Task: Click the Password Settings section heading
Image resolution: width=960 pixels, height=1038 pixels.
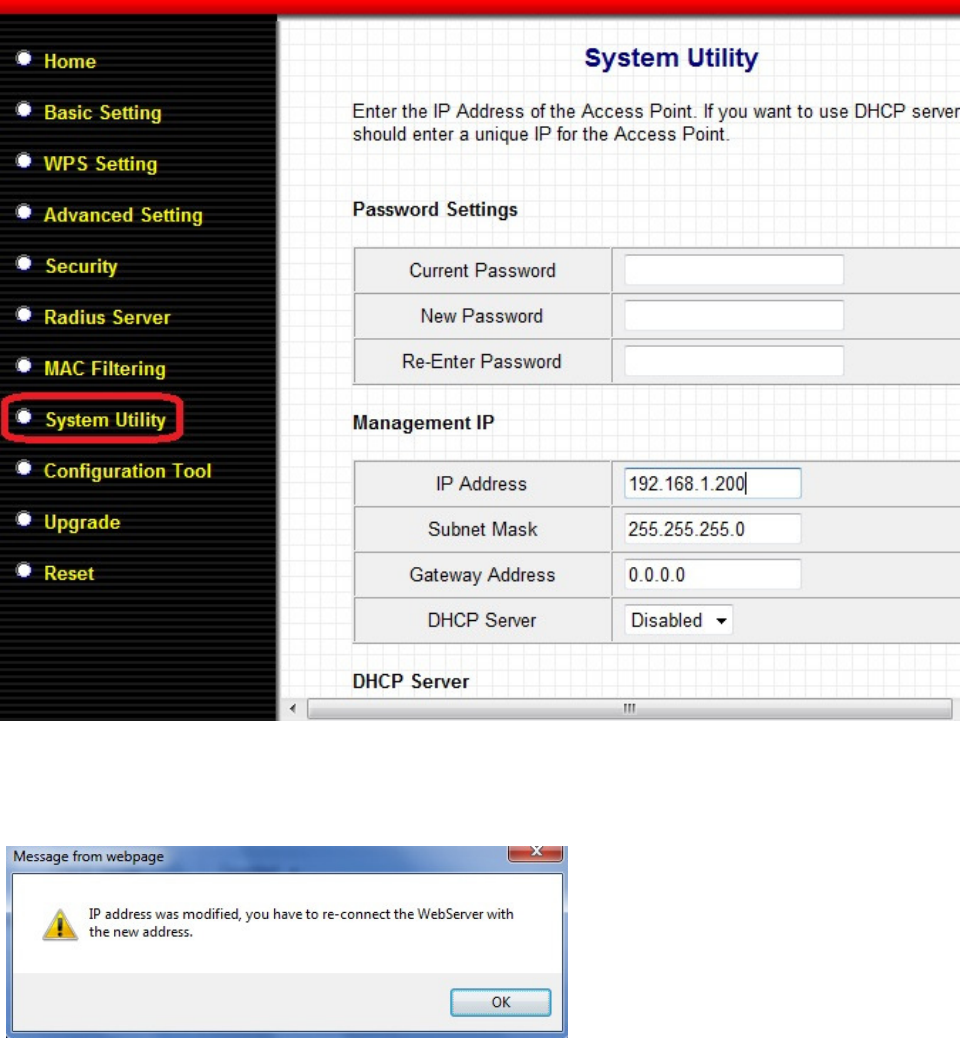Action: tap(435, 210)
